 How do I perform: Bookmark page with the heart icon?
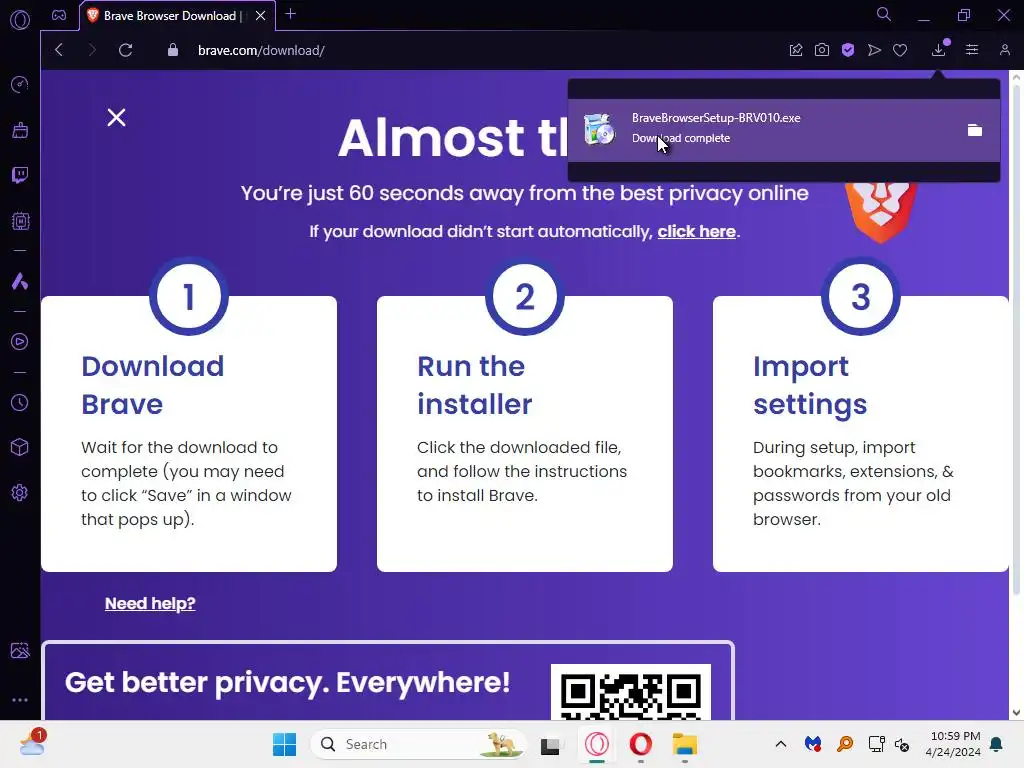(x=900, y=50)
